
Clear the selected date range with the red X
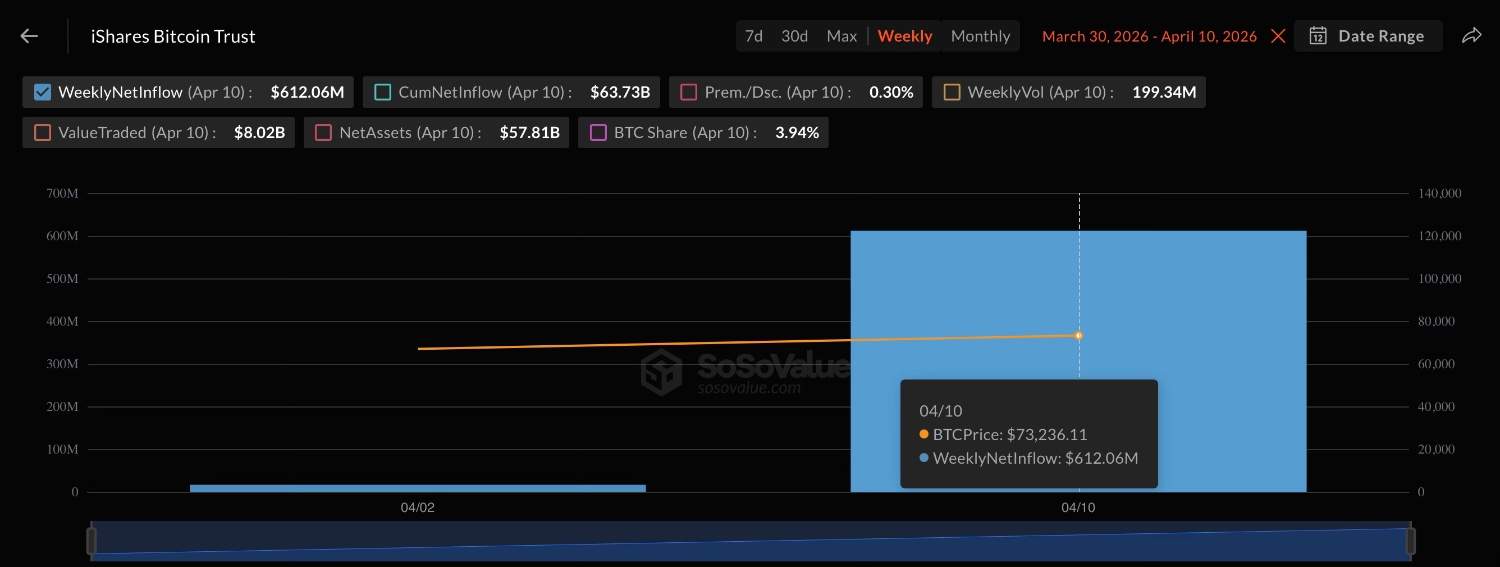1278,36
